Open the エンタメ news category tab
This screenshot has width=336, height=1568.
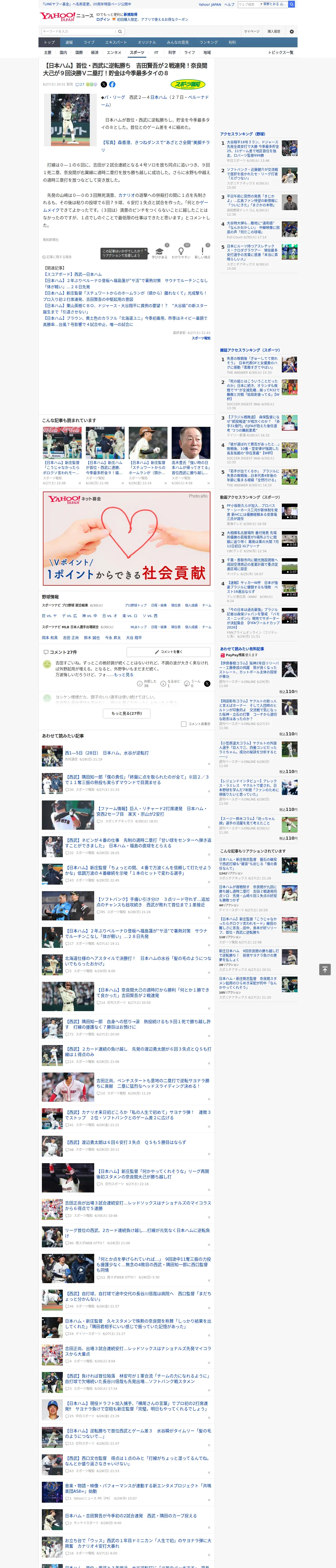(114, 52)
